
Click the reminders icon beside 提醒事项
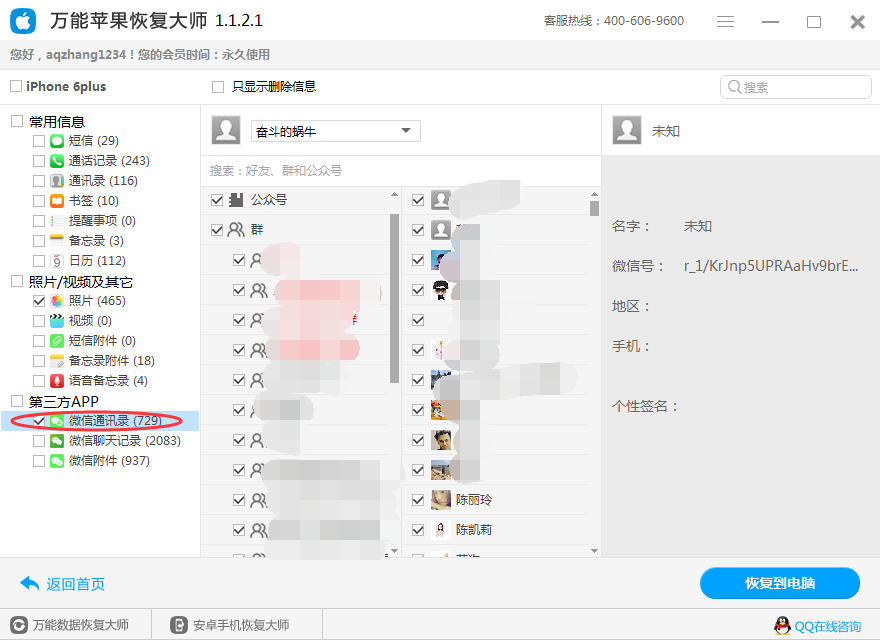(x=57, y=221)
